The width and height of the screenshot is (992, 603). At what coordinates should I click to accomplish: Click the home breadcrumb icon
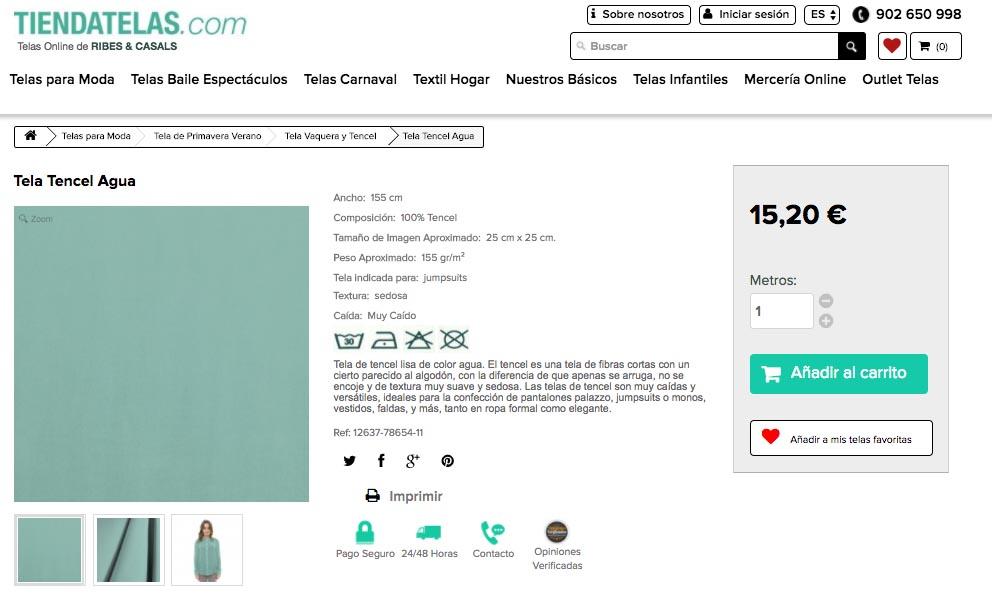coord(31,136)
